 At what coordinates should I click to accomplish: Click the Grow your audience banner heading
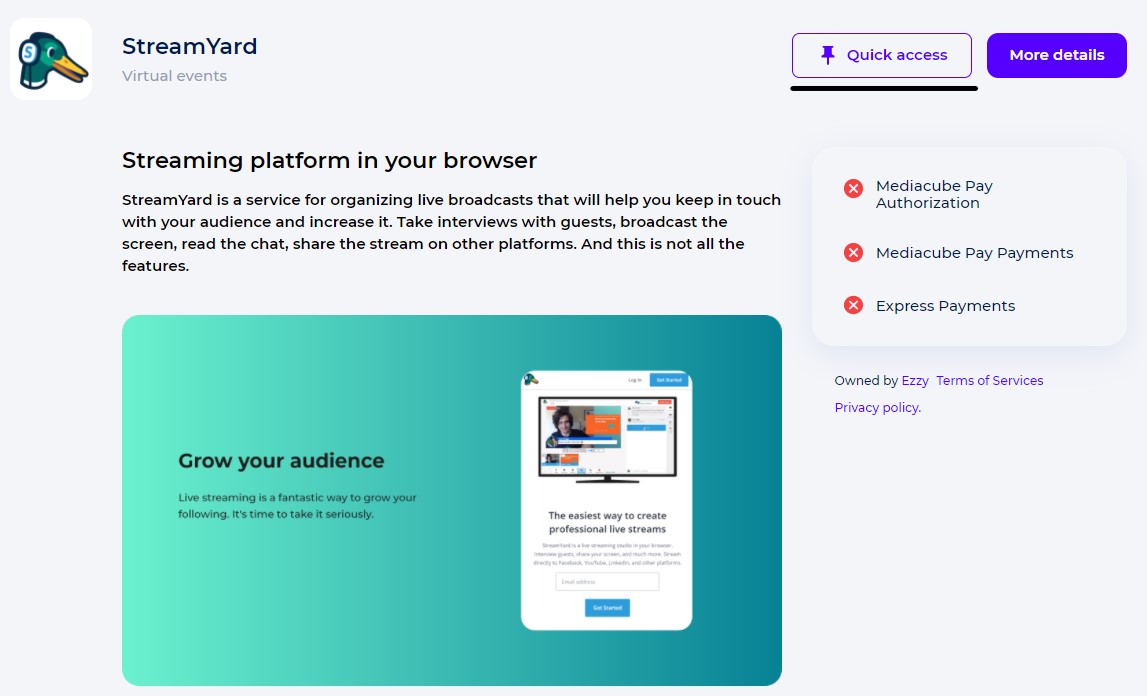click(x=281, y=460)
